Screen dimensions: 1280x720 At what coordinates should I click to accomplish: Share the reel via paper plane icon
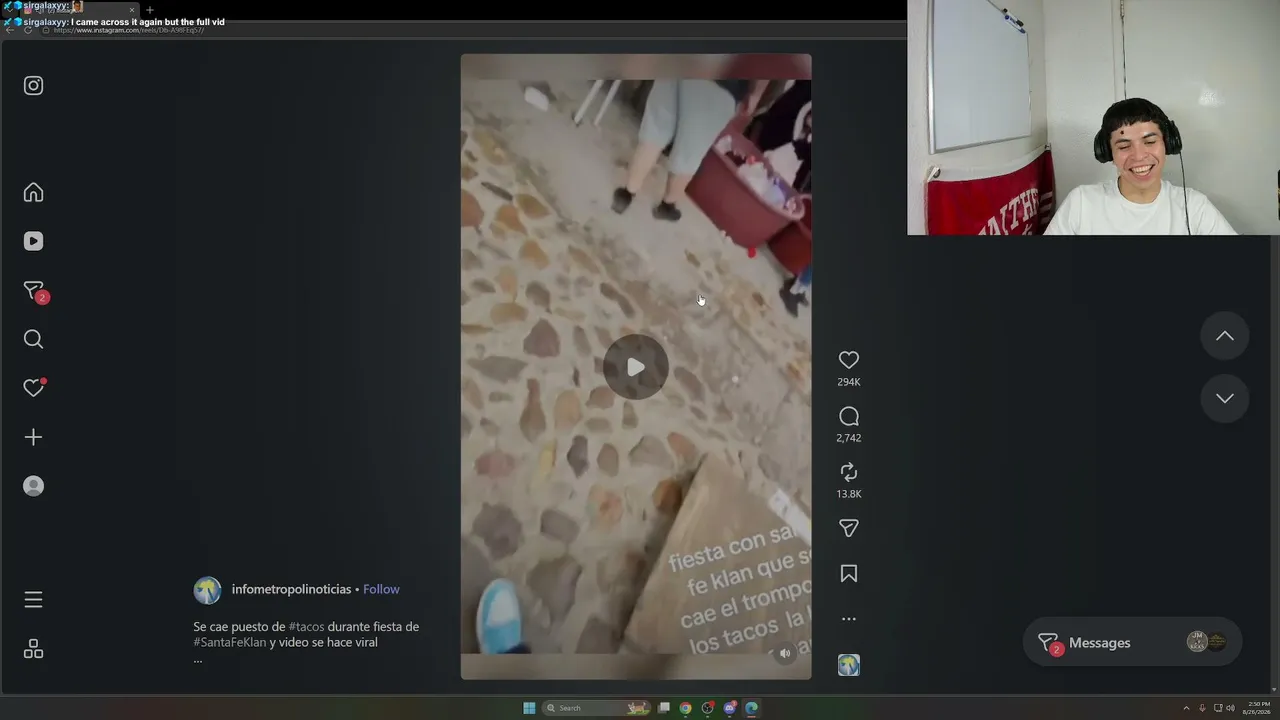[x=849, y=528]
